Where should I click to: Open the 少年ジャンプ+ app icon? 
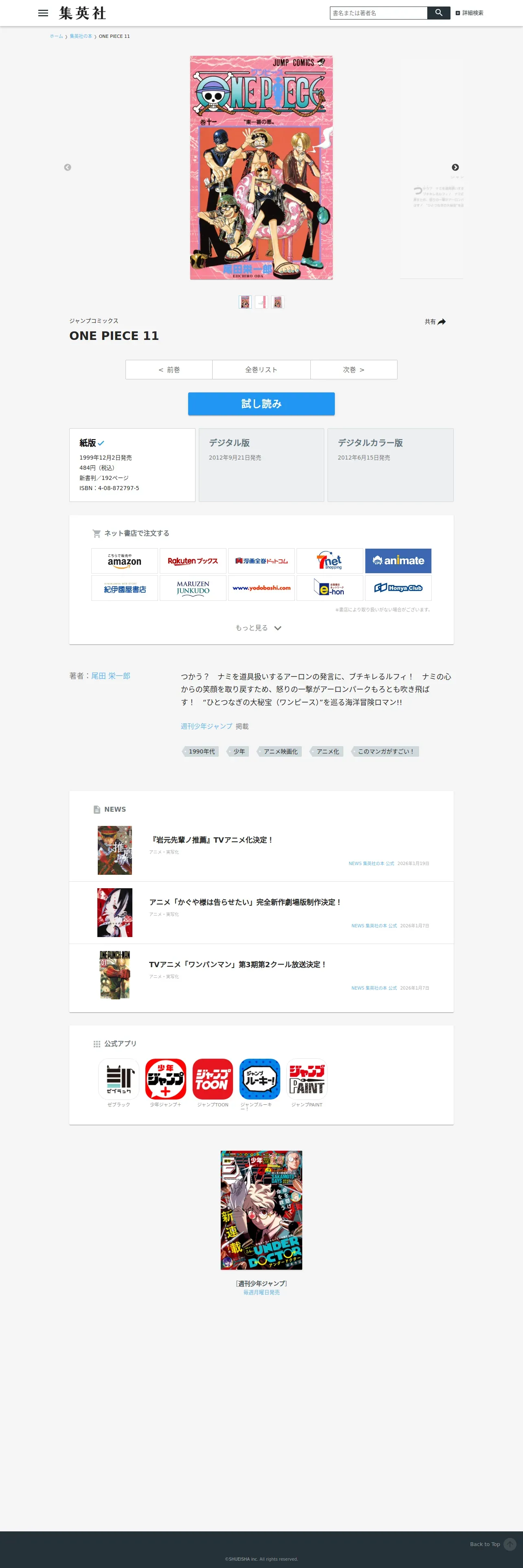(x=166, y=1079)
